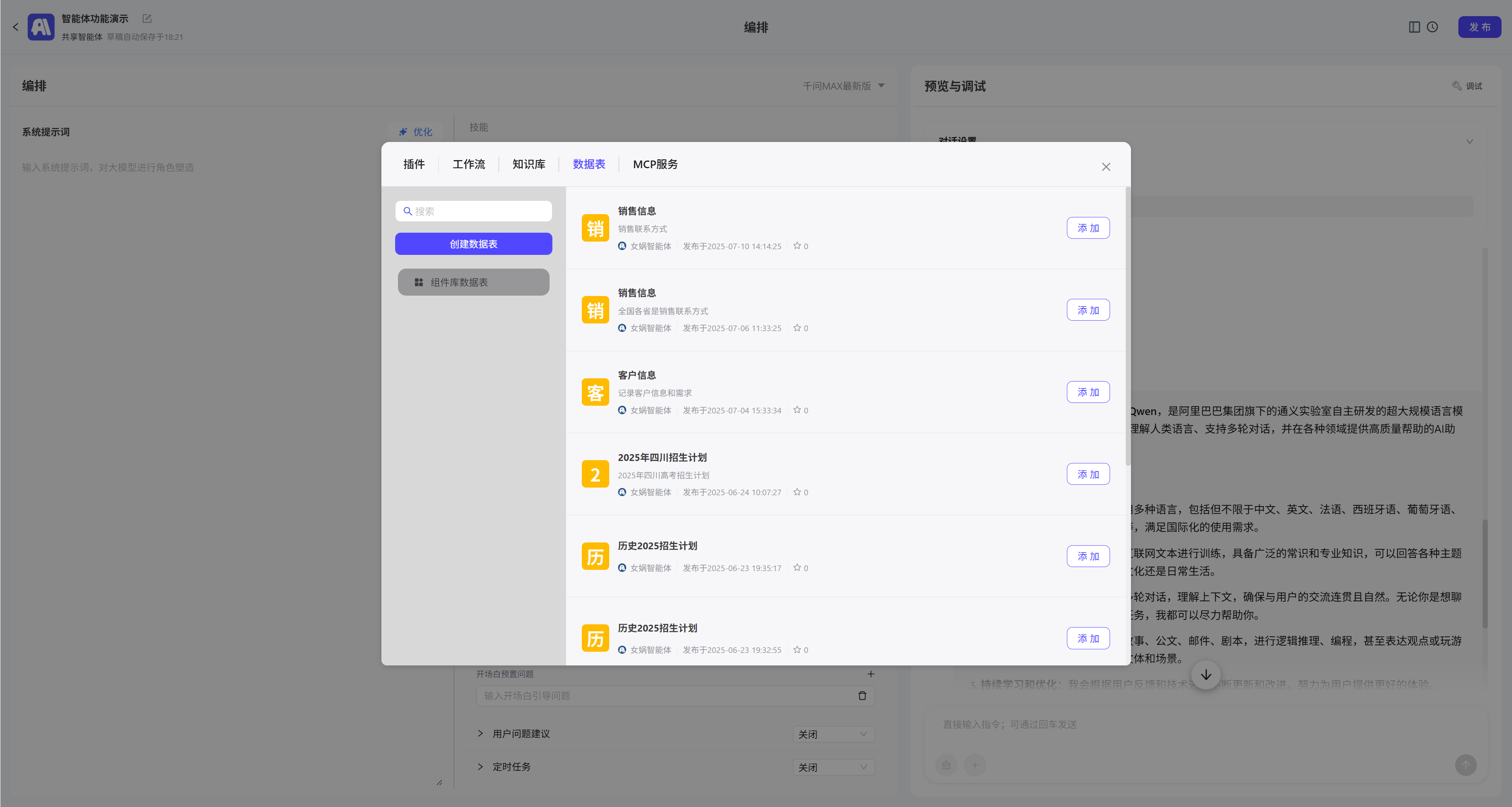Image resolution: width=1512 pixels, height=807 pixels.
Task: Click the 调试 debug button
Action: click(1467, 86)
